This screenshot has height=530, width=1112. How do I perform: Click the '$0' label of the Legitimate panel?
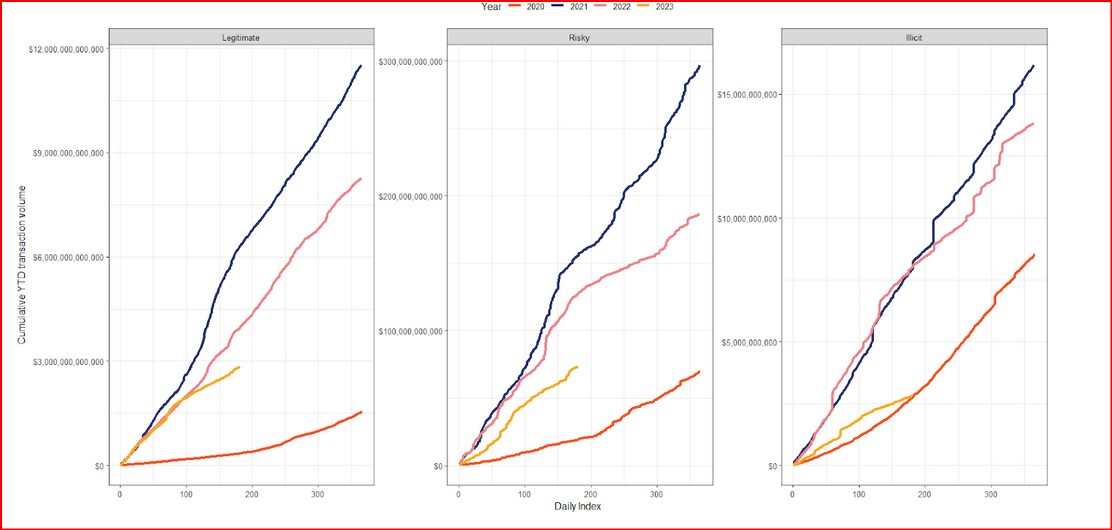[101, 466]
